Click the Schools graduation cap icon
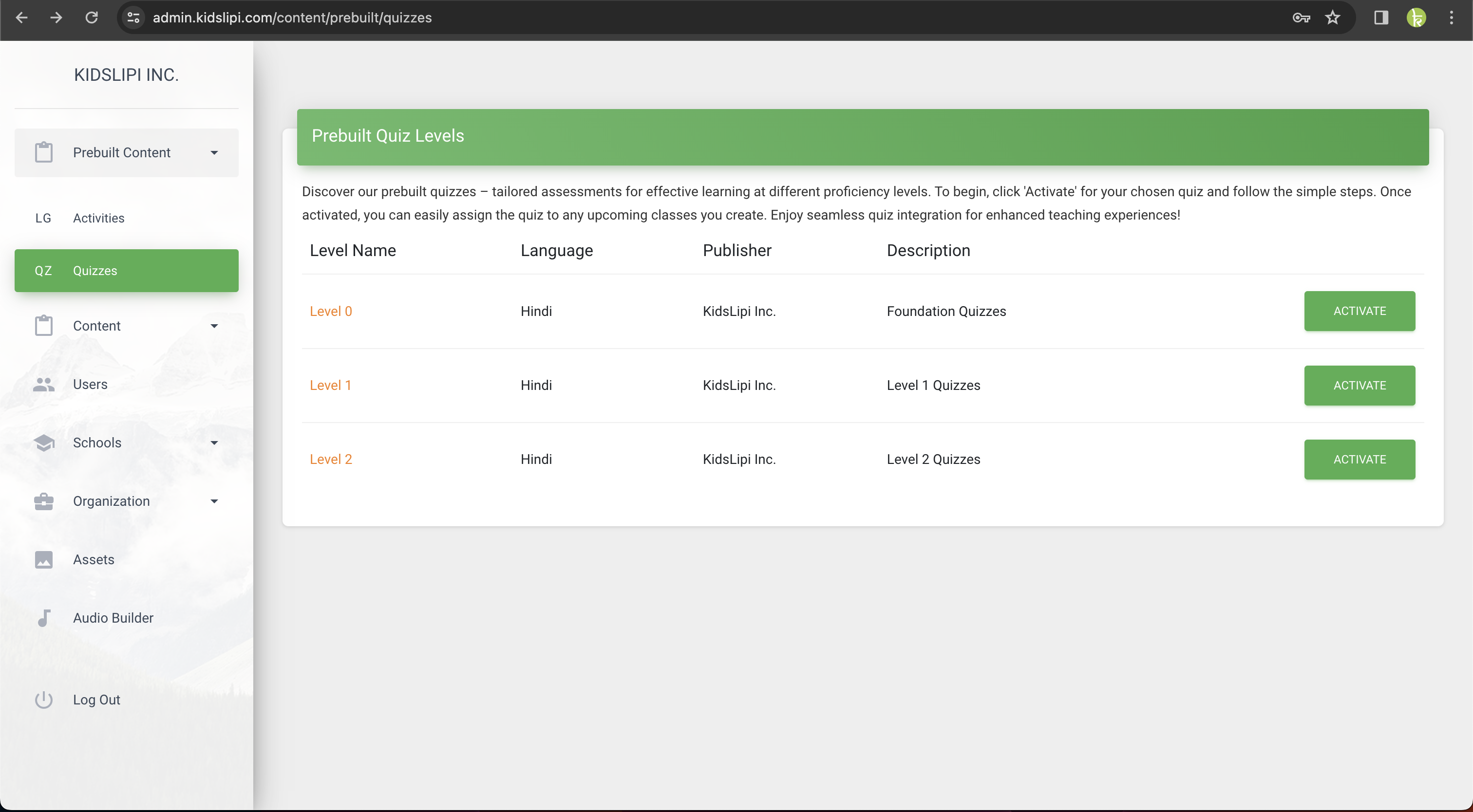This screenshot has height=812, width=1473. tap(43, 443)
